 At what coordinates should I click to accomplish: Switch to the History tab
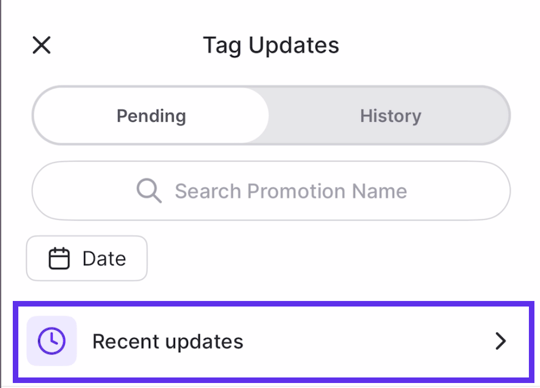click(x=390, y=115)
